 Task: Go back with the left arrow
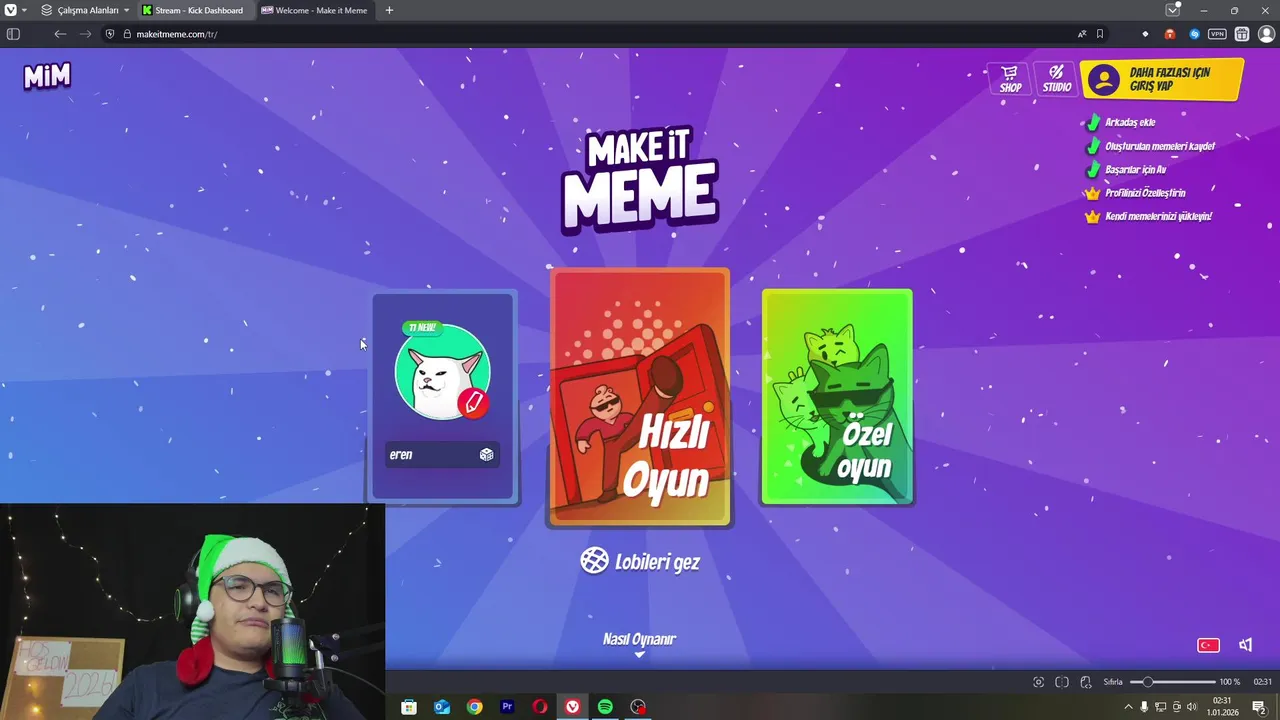click(x=60, y=34)
